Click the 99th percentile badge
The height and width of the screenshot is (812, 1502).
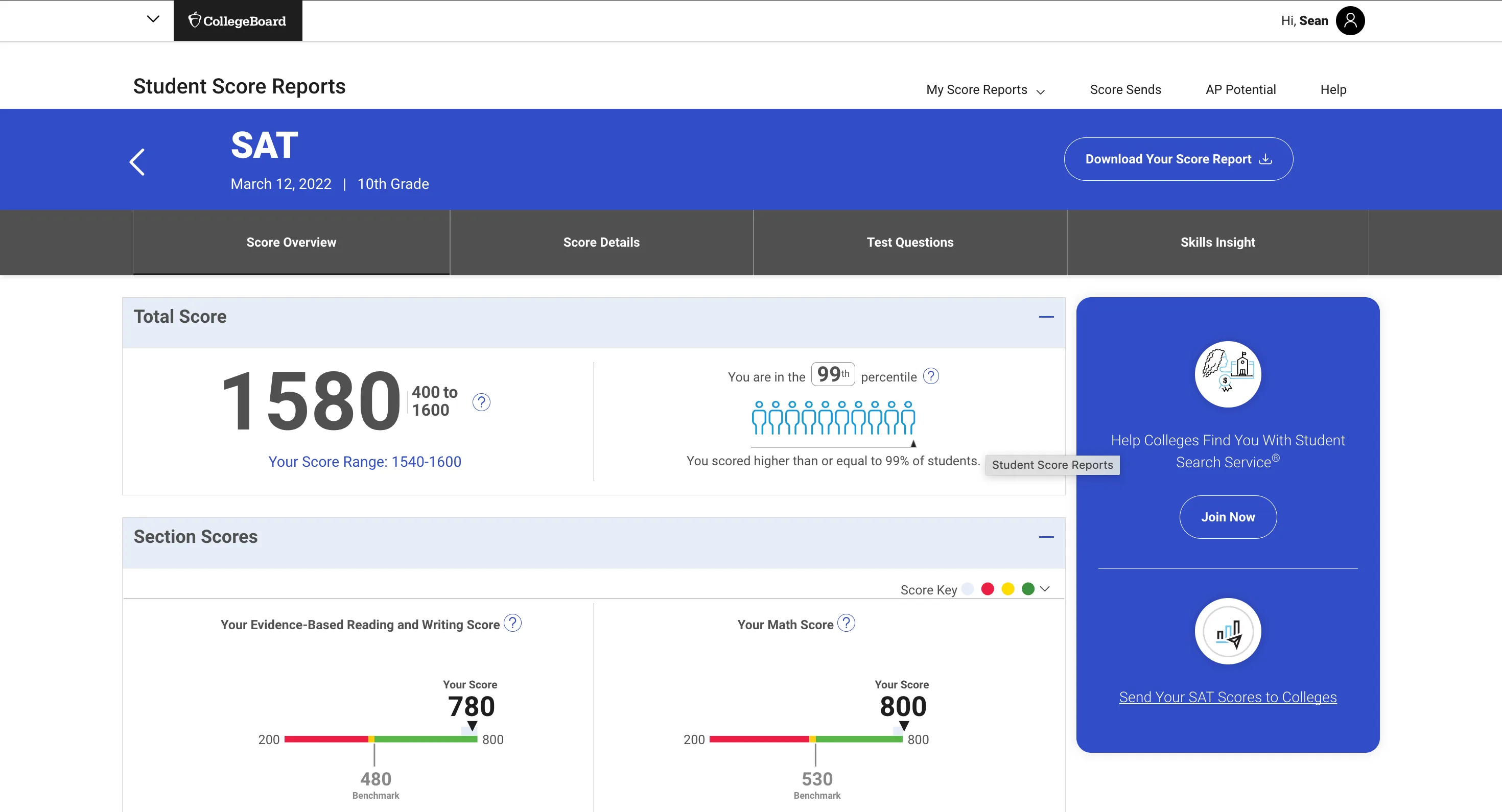[x=833, y=374]
